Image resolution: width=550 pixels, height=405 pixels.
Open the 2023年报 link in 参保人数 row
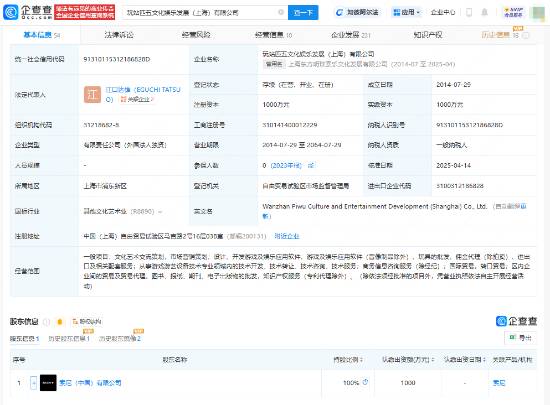tap(286, 166)
